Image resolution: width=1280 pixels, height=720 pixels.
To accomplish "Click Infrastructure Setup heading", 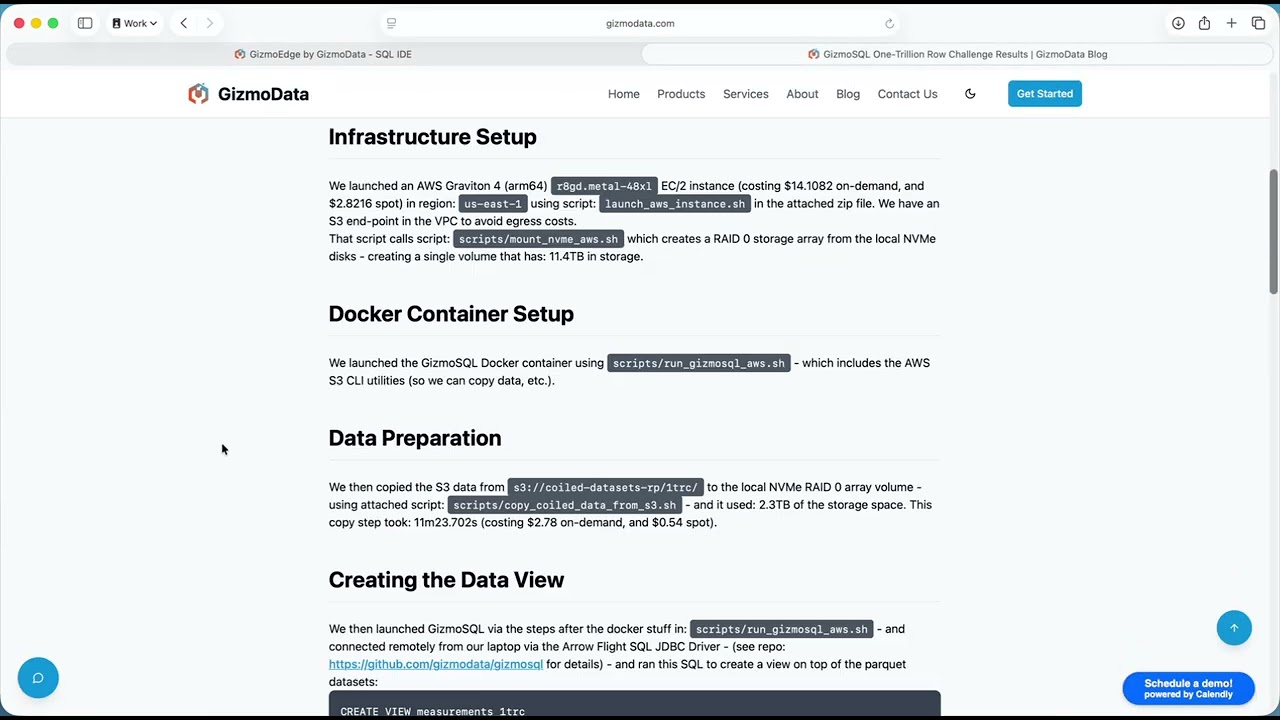I will (433, 137).
